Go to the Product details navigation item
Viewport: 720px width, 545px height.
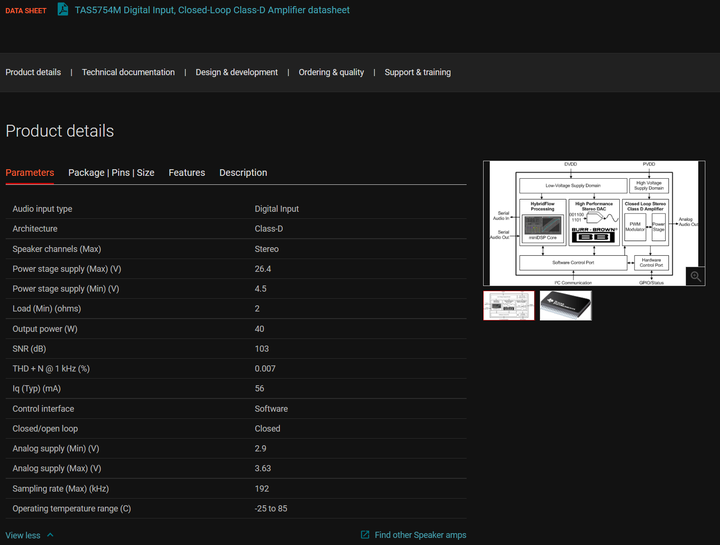click(33, 72)
